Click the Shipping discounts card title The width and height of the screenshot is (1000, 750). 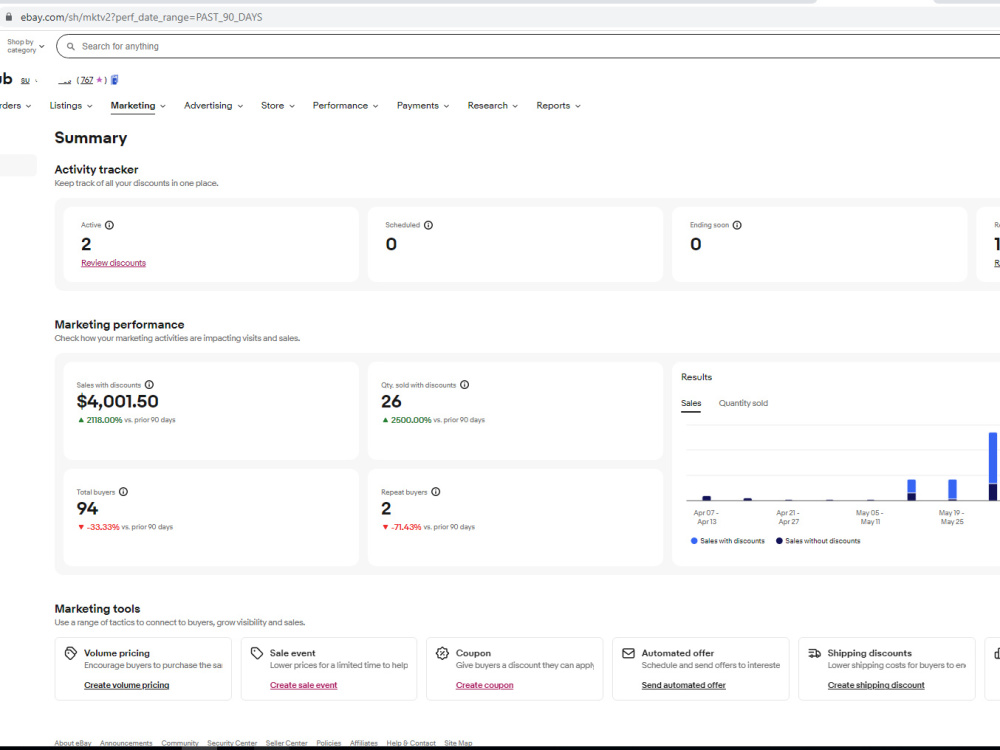(870, 653)
